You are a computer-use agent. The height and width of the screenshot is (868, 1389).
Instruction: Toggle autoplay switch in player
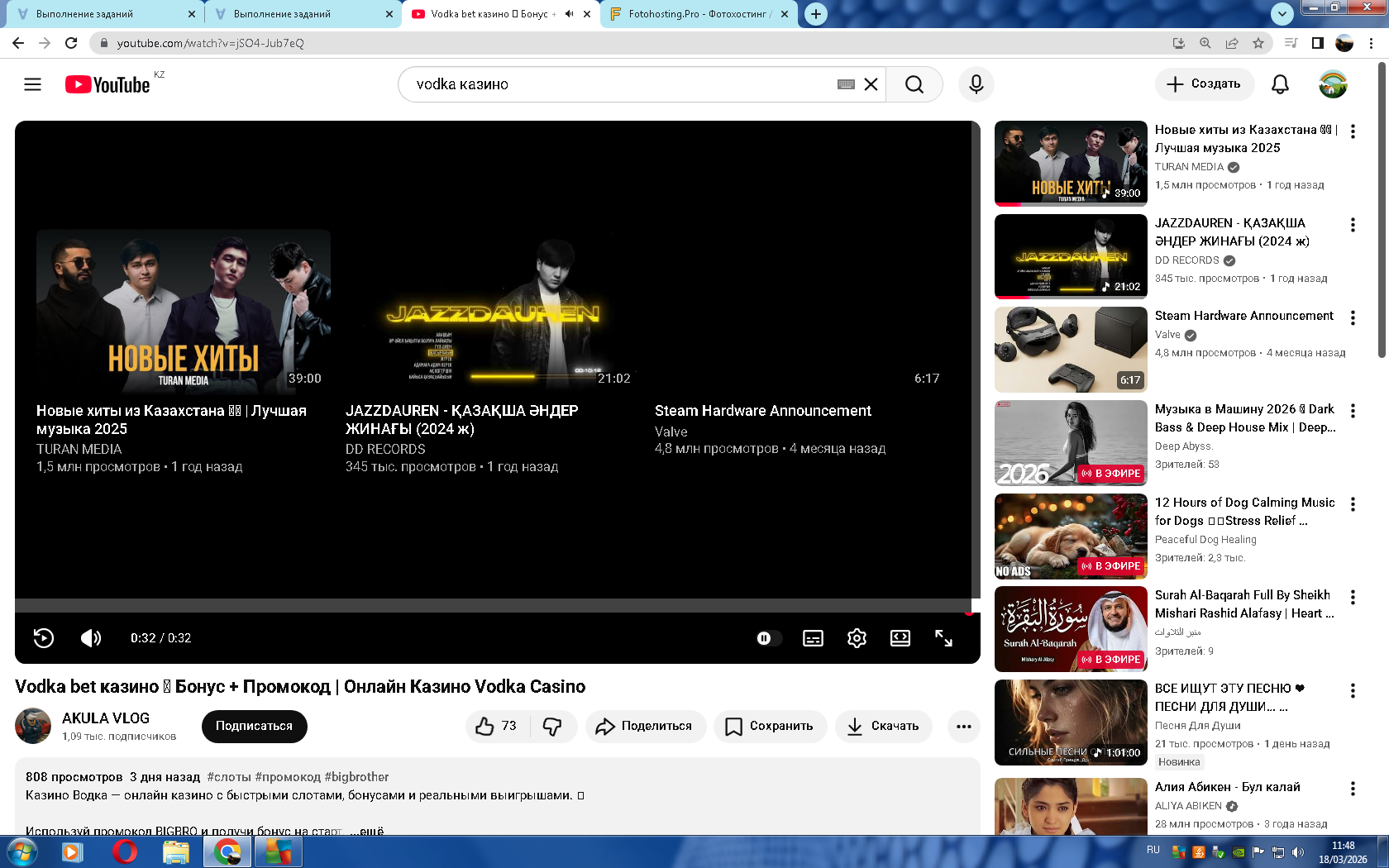click(x=768, y=638)
